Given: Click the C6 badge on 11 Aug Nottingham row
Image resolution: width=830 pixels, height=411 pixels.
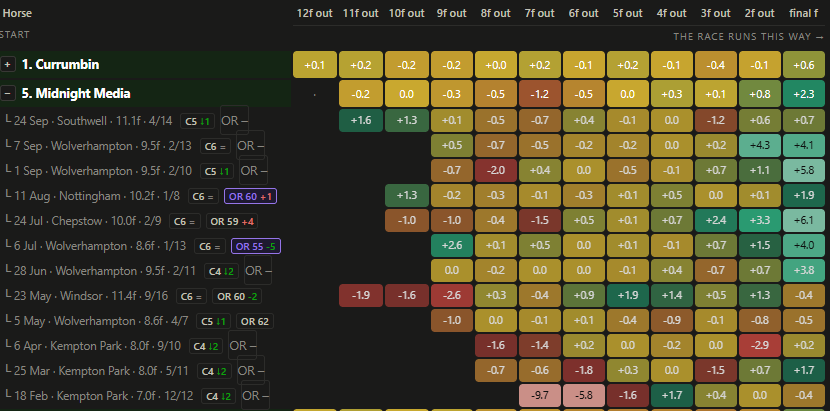Looking at the screenshot, I should [204, 196].
